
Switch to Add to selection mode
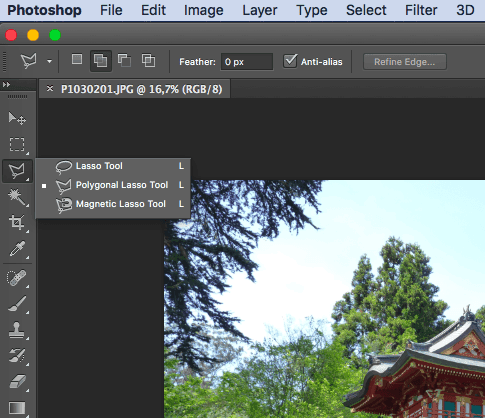[100, 61]
